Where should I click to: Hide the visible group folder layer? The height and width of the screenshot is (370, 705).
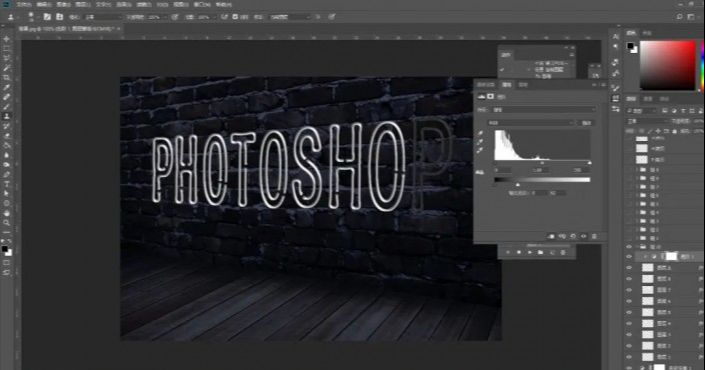pos(629,247)
